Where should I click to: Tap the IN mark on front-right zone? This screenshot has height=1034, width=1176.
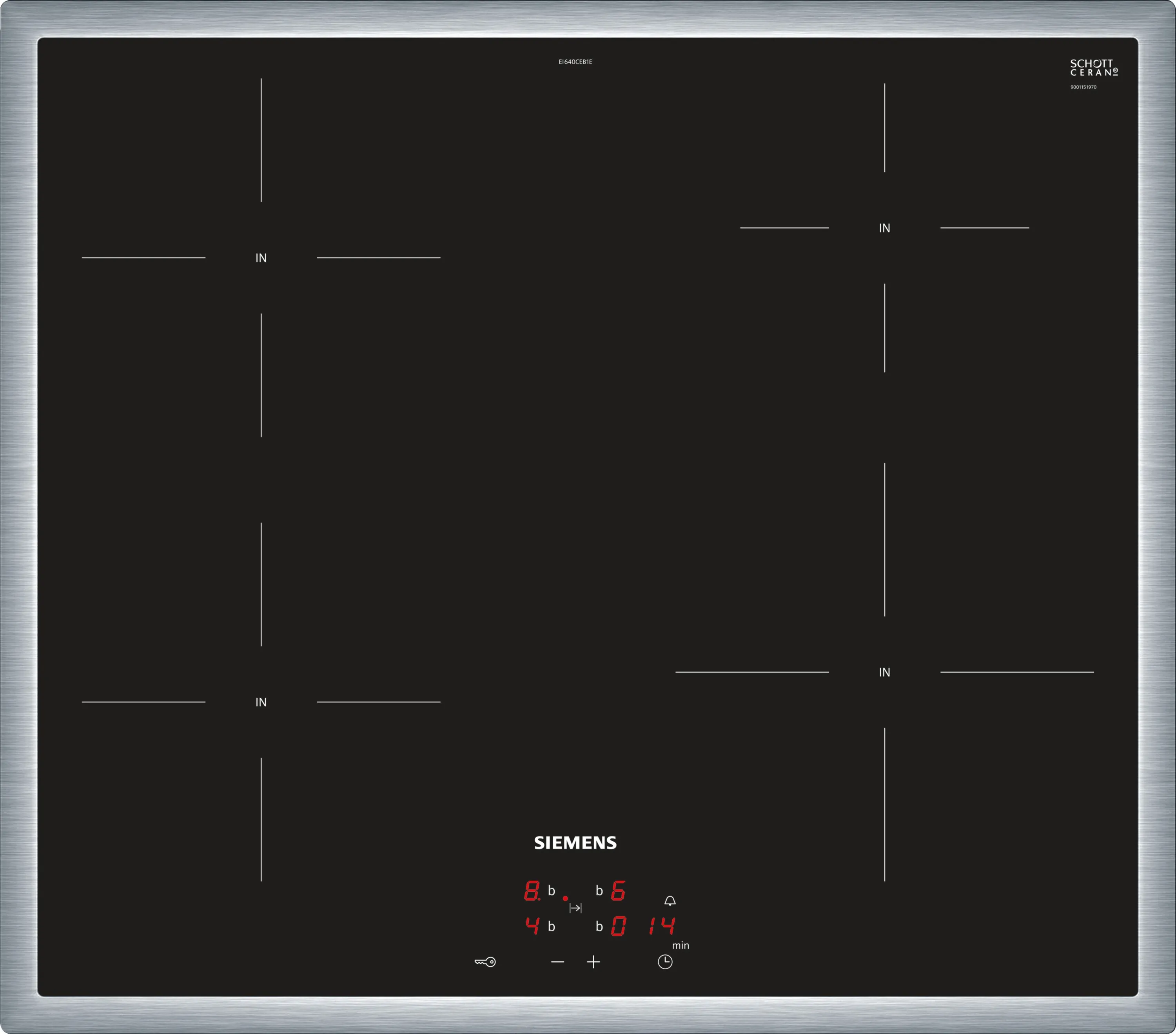pyautogui.click(x=884, y=672)
